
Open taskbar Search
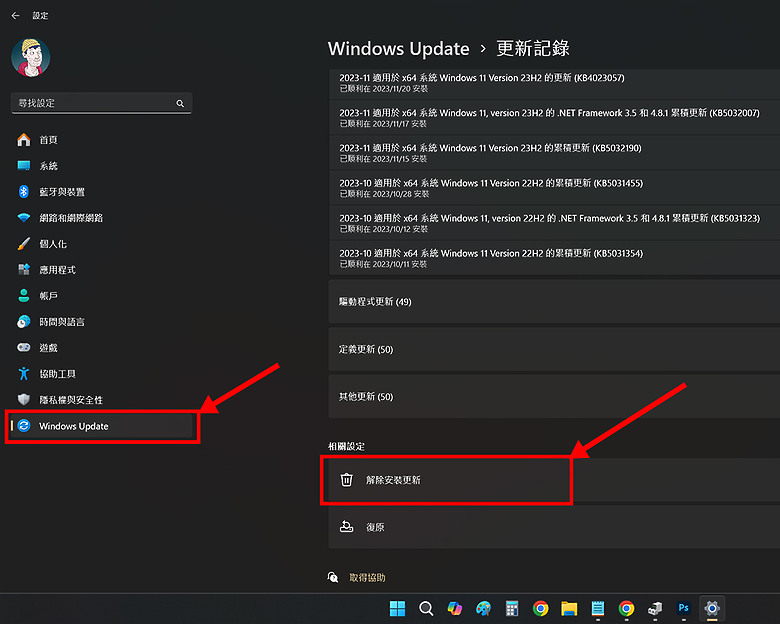tap(426, 608)
